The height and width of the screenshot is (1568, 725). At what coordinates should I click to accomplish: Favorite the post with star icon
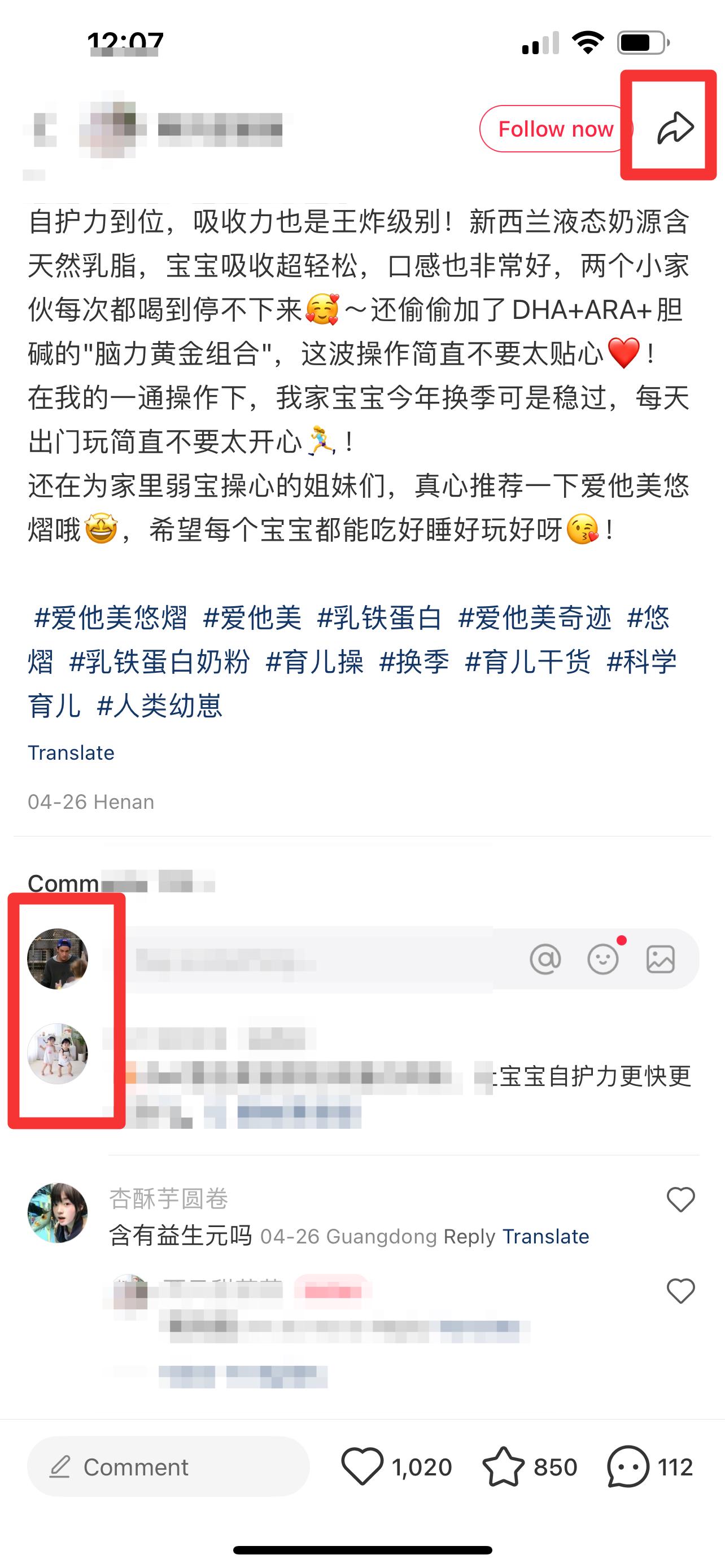(x=529, y=1467)
